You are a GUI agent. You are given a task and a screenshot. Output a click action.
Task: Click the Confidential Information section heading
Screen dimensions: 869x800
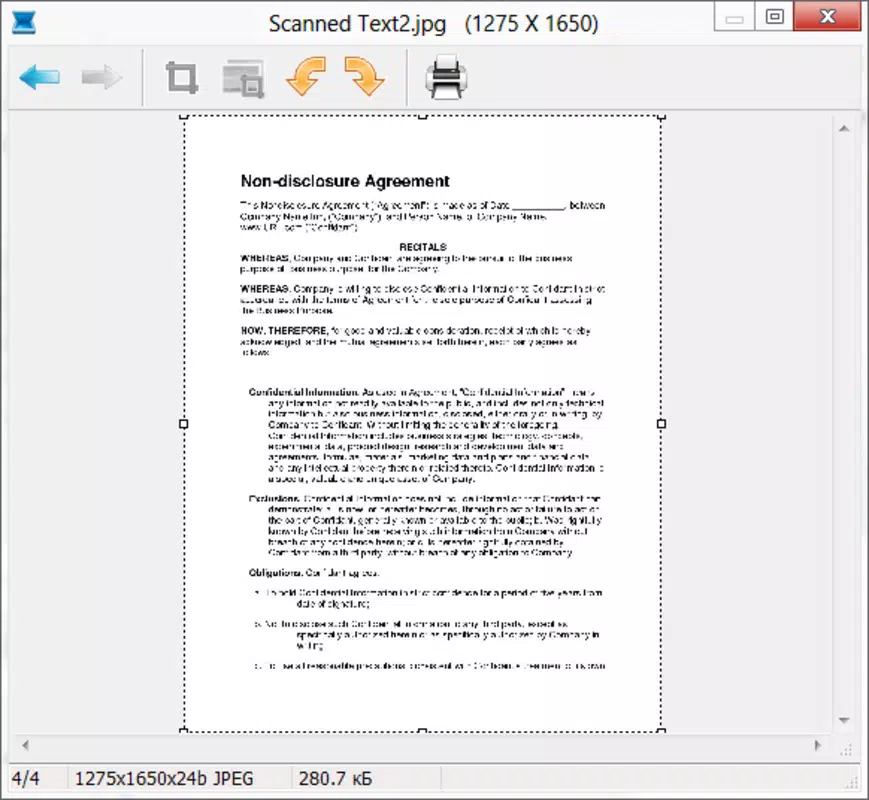304,392
